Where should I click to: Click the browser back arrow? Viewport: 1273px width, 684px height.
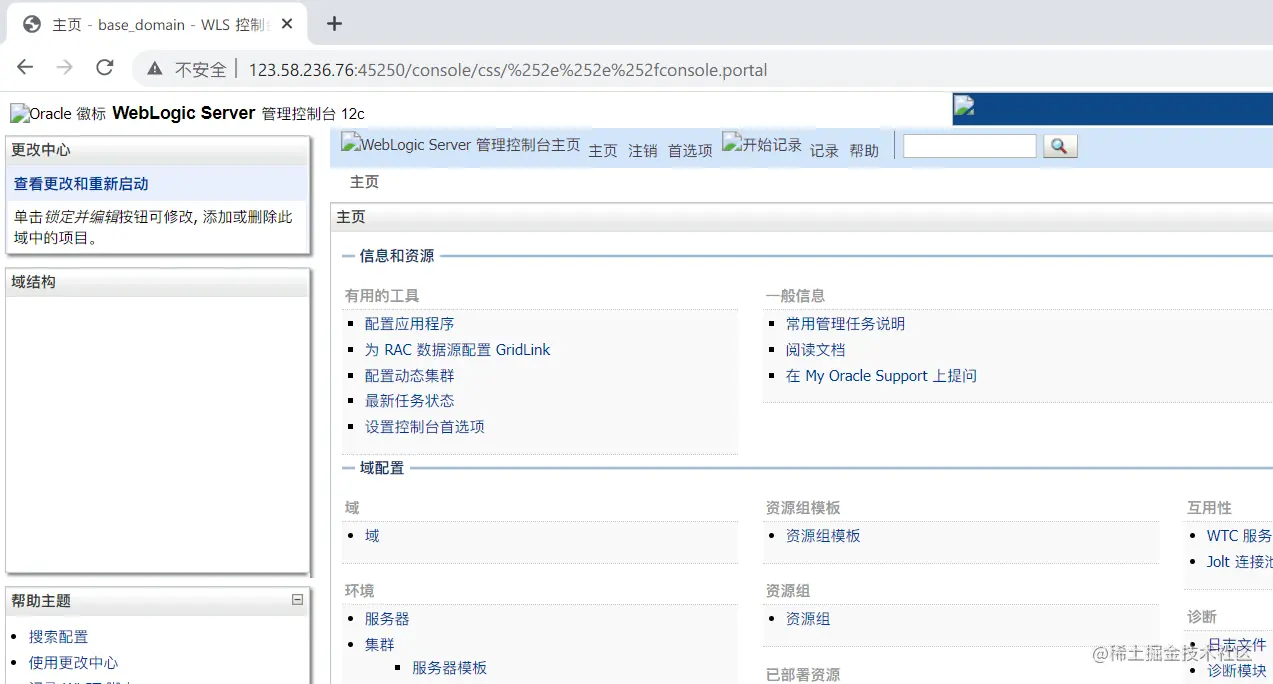click(x=25, y=68)
